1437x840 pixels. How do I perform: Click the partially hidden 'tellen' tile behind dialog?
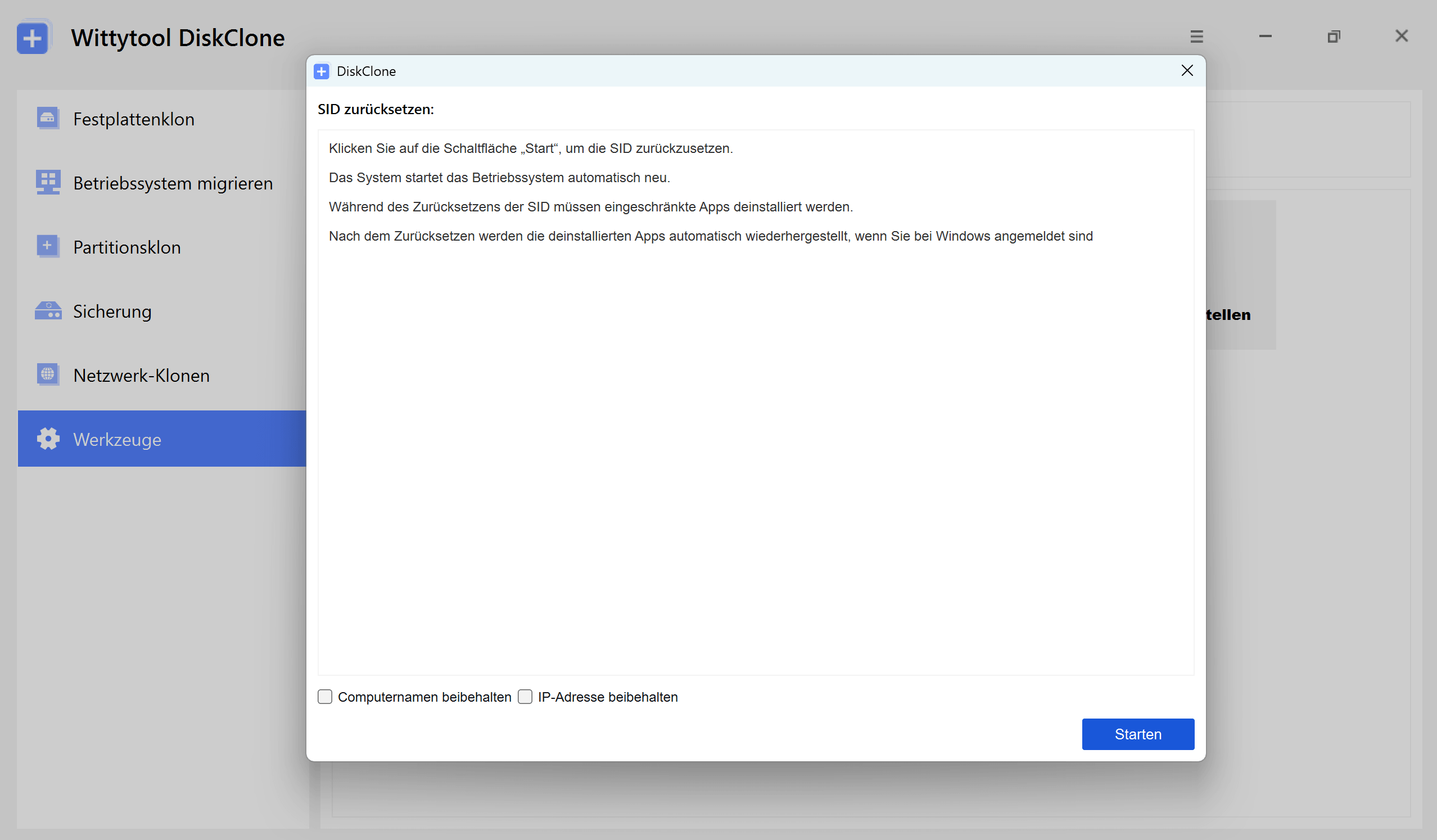[1241, 275]
